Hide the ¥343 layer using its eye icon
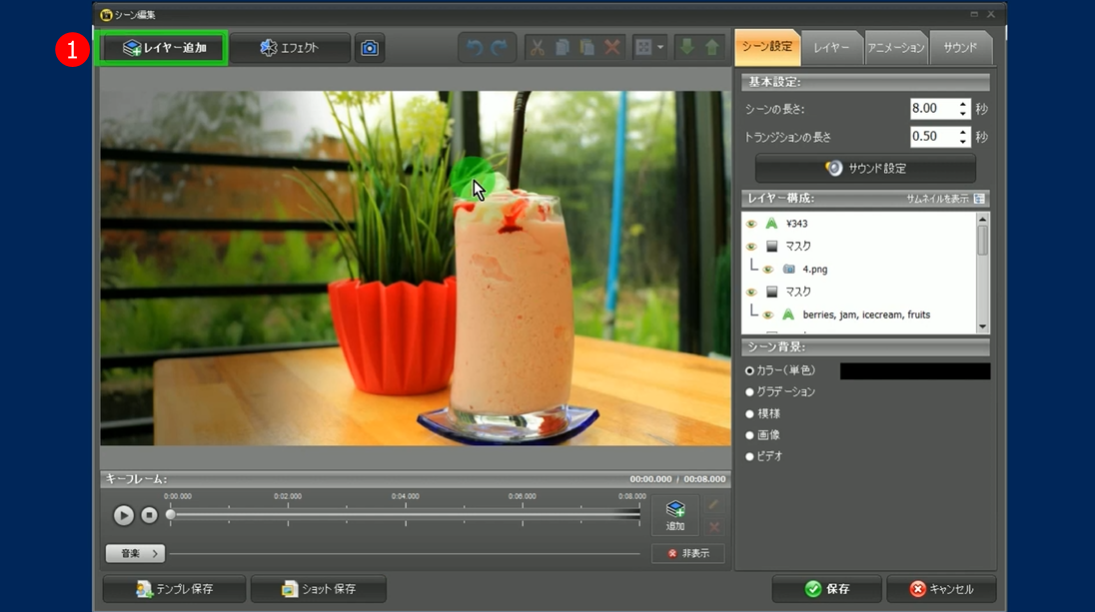Screen dimensions: 1095x612 [751, 224]
